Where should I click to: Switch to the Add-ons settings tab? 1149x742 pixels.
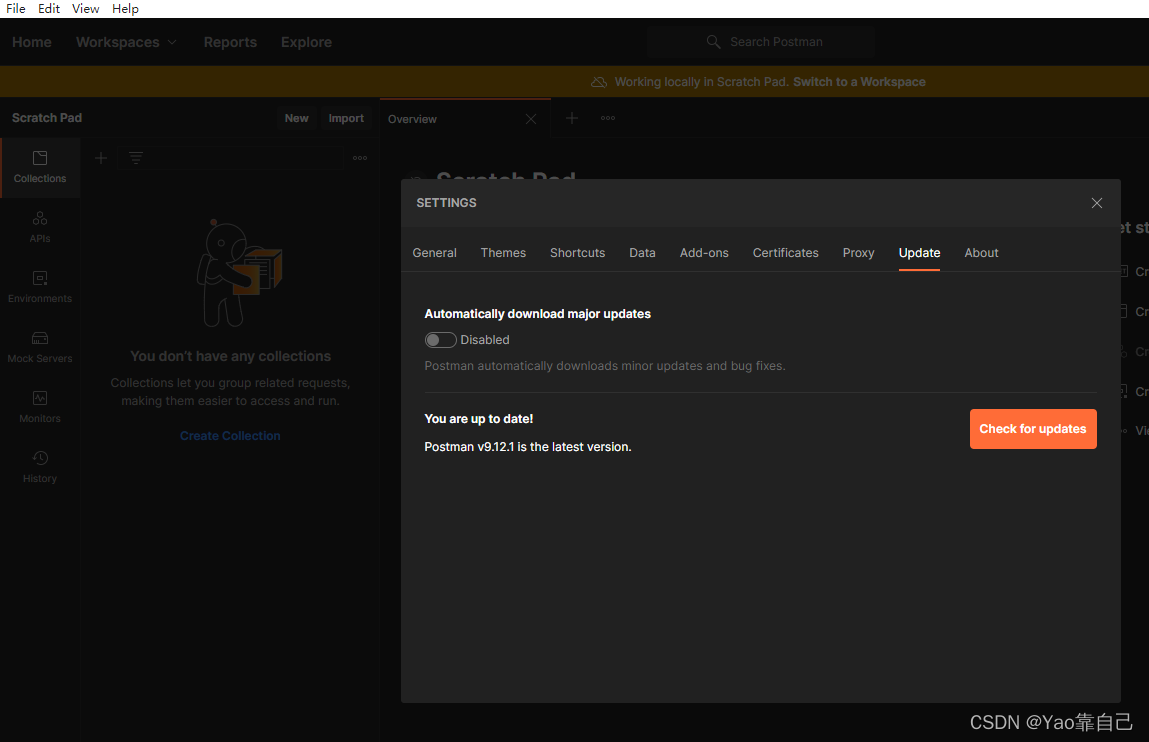704,253
